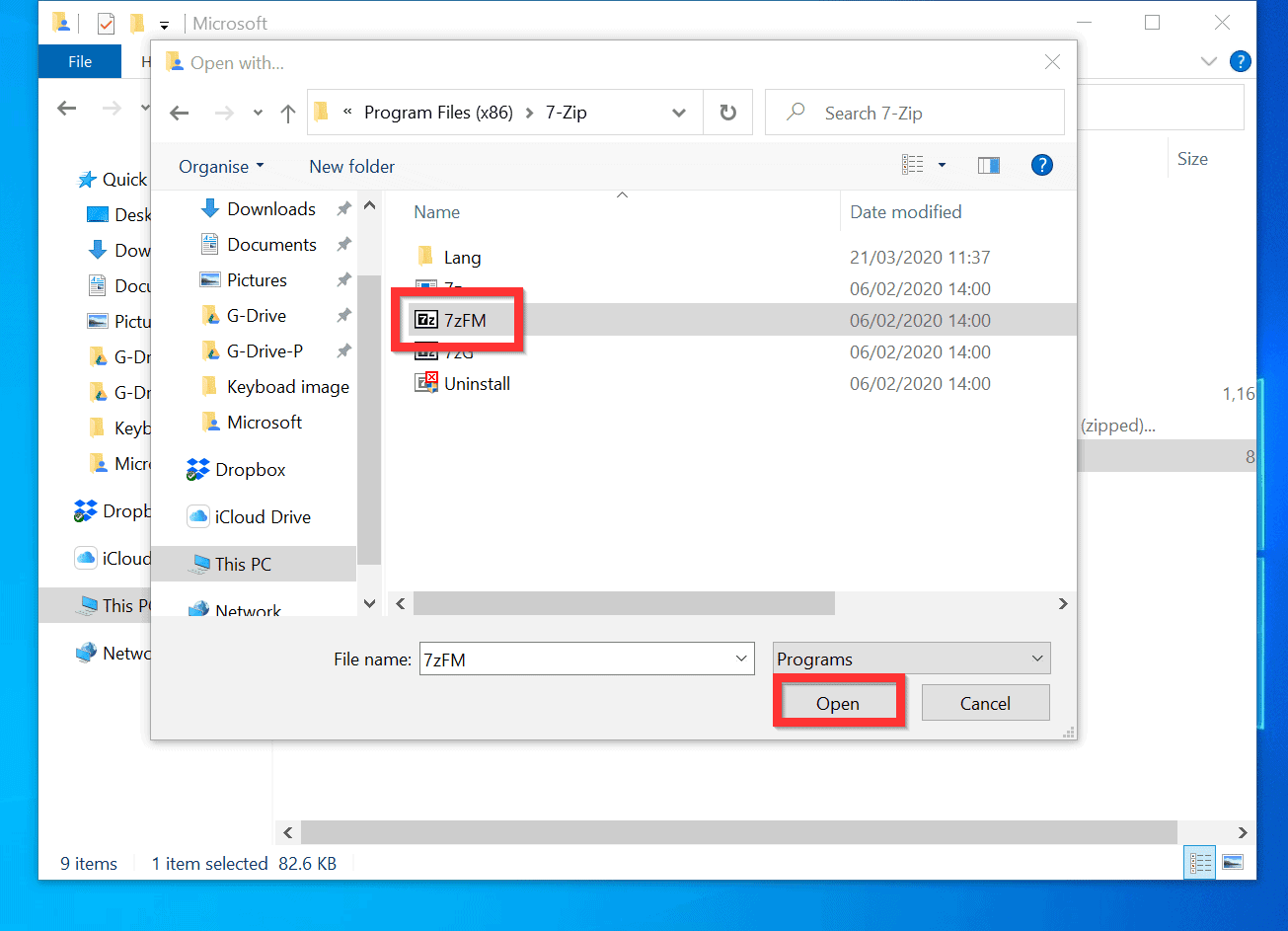1288x931 pixels.
Task: Open recent locations dropdown in dialog
Action: (x=259, y=114)
